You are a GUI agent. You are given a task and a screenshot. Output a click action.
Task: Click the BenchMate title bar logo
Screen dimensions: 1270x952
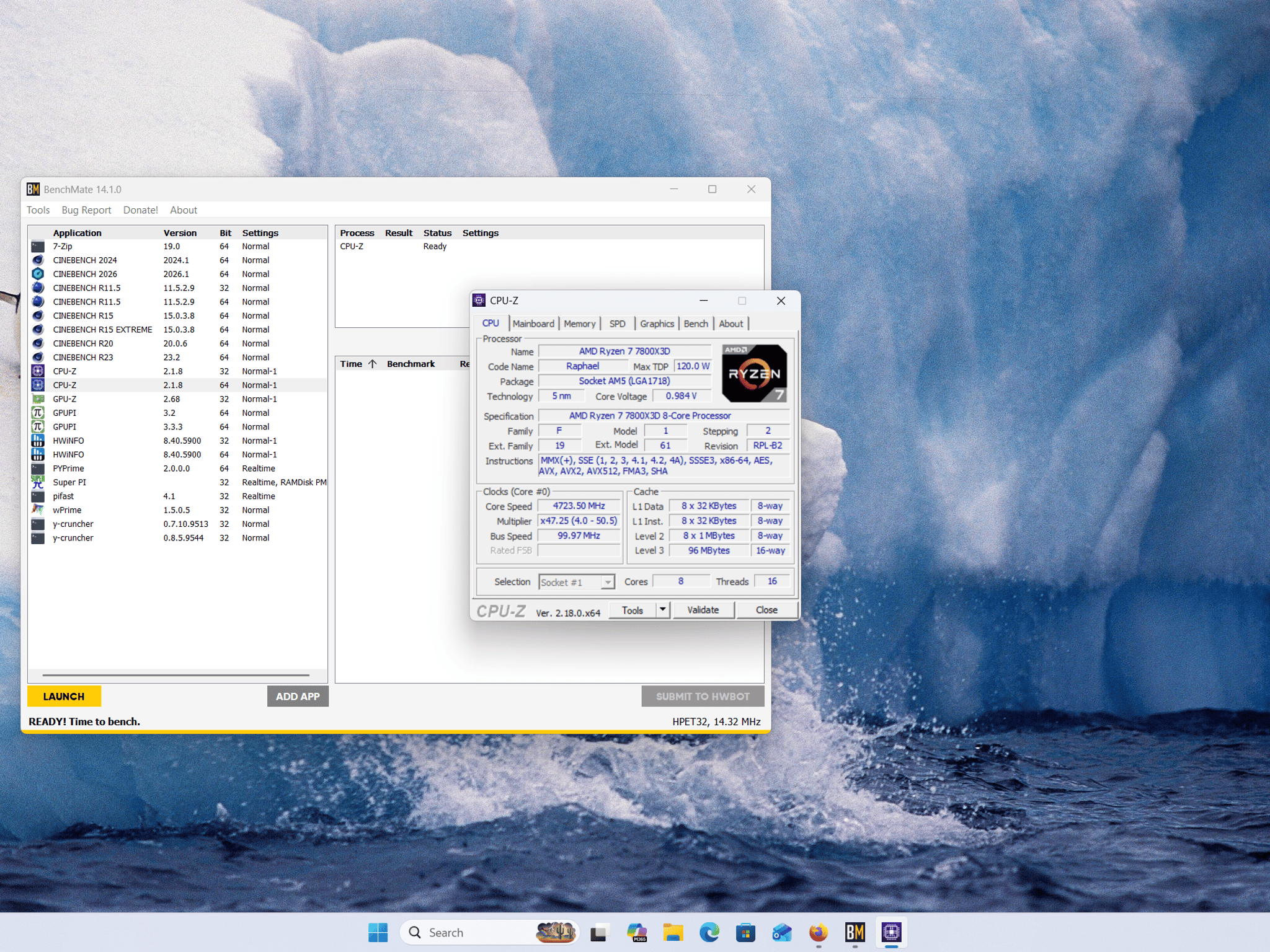(x=33, y=189)
